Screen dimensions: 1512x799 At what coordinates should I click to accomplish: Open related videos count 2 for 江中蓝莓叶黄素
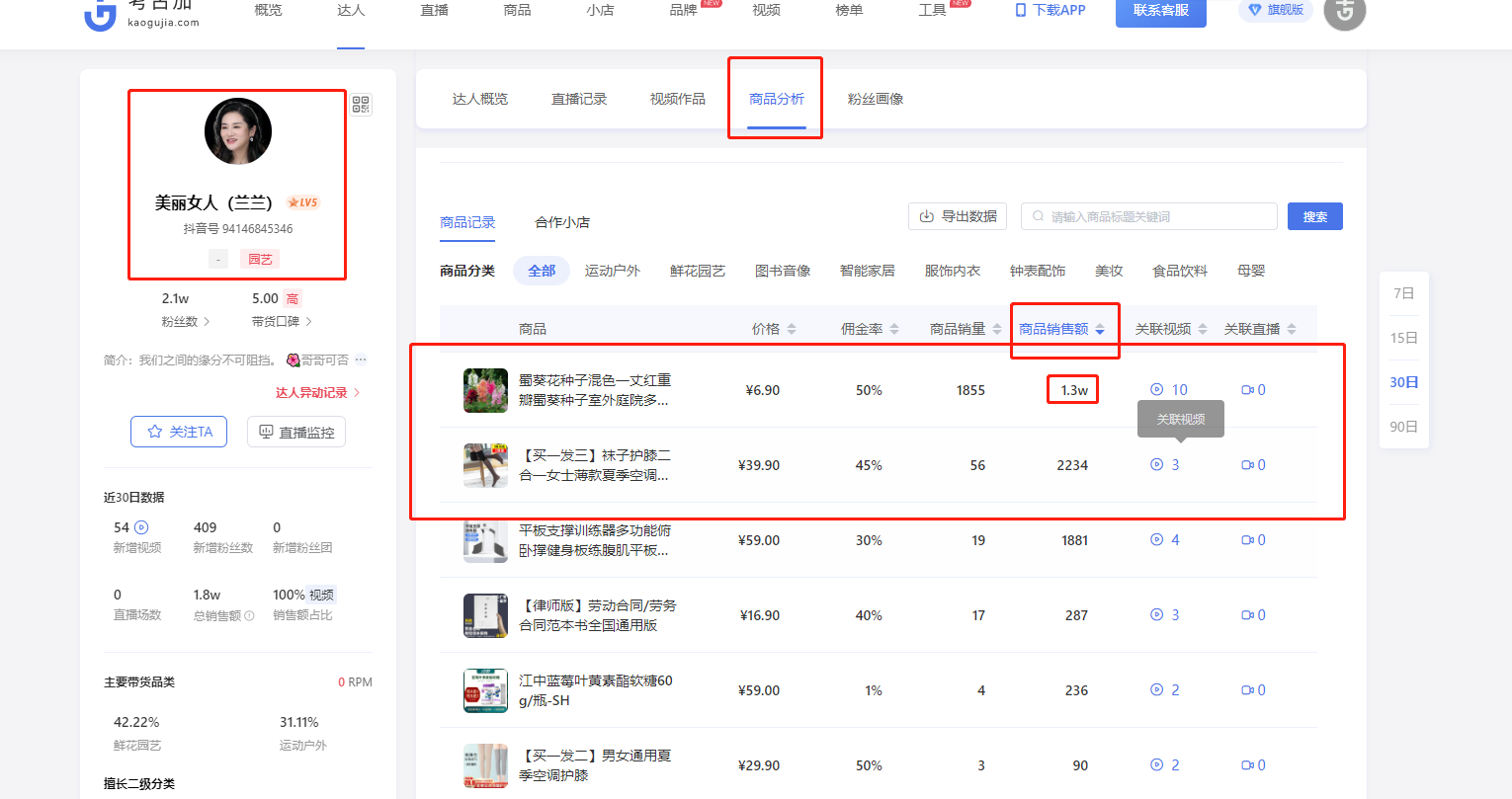1165,690
